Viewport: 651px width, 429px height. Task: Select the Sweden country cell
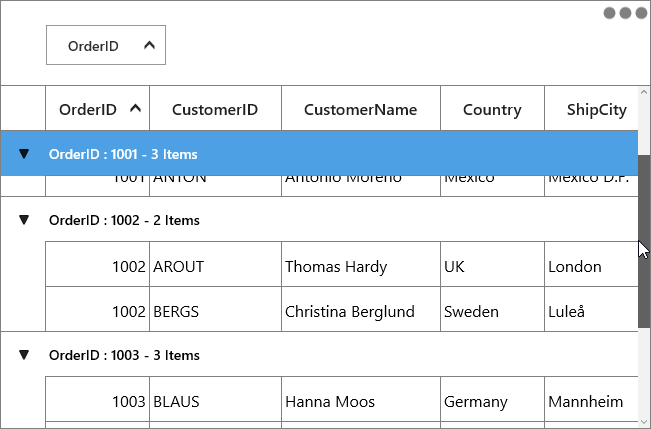(x=492, y=309)
